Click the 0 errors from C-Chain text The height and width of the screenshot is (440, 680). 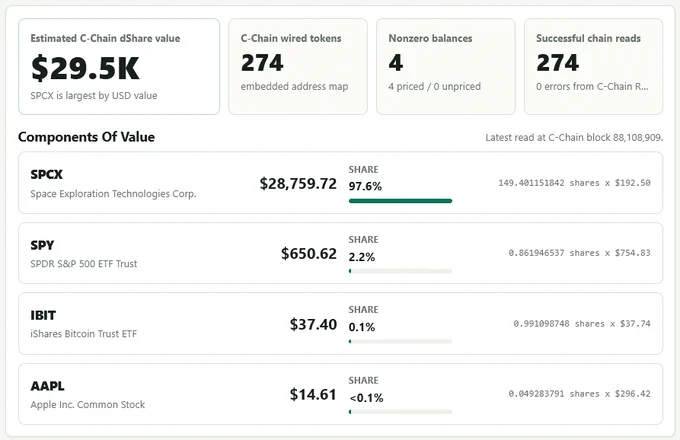coord(592,86)
